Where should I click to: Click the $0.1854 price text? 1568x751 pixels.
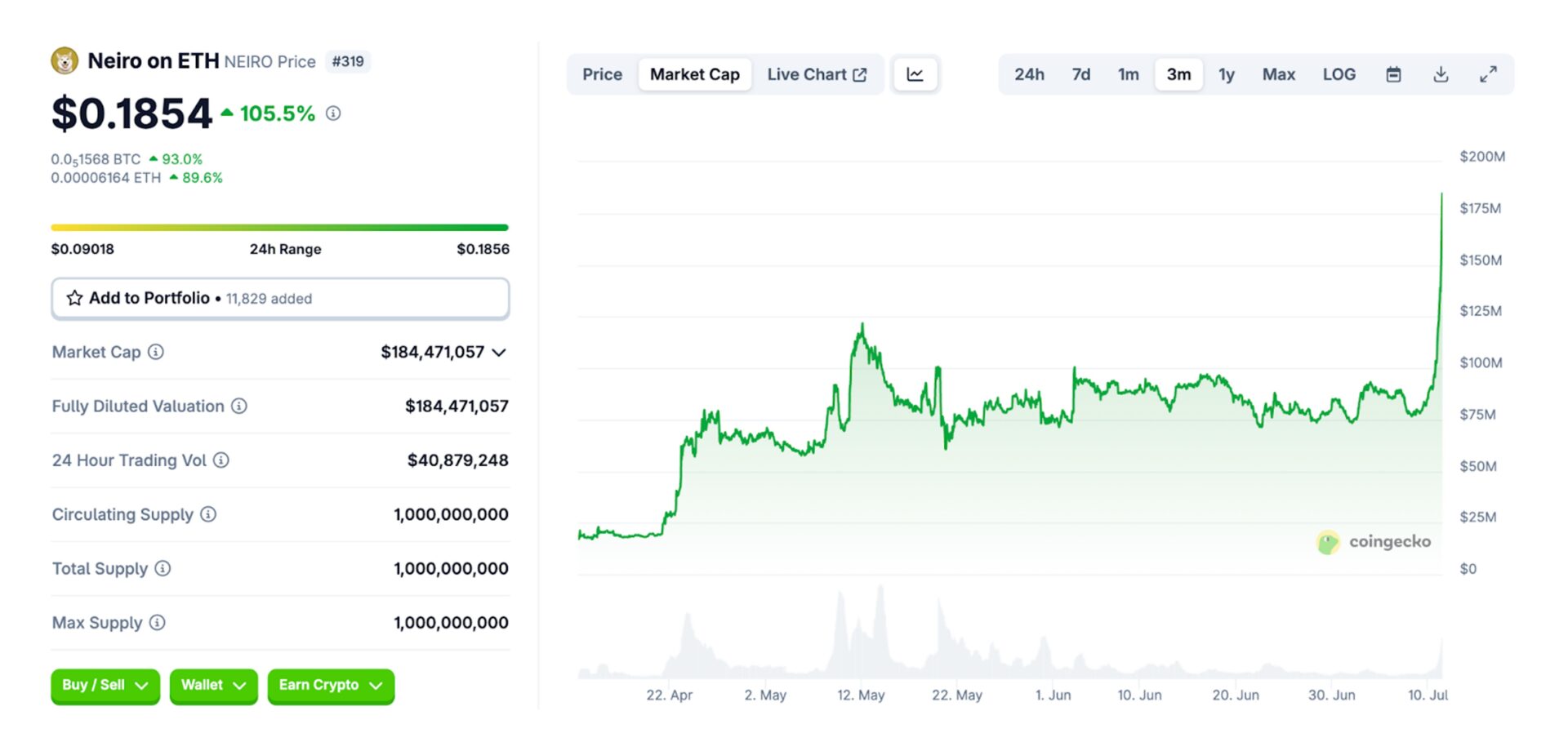click(131, 113)
